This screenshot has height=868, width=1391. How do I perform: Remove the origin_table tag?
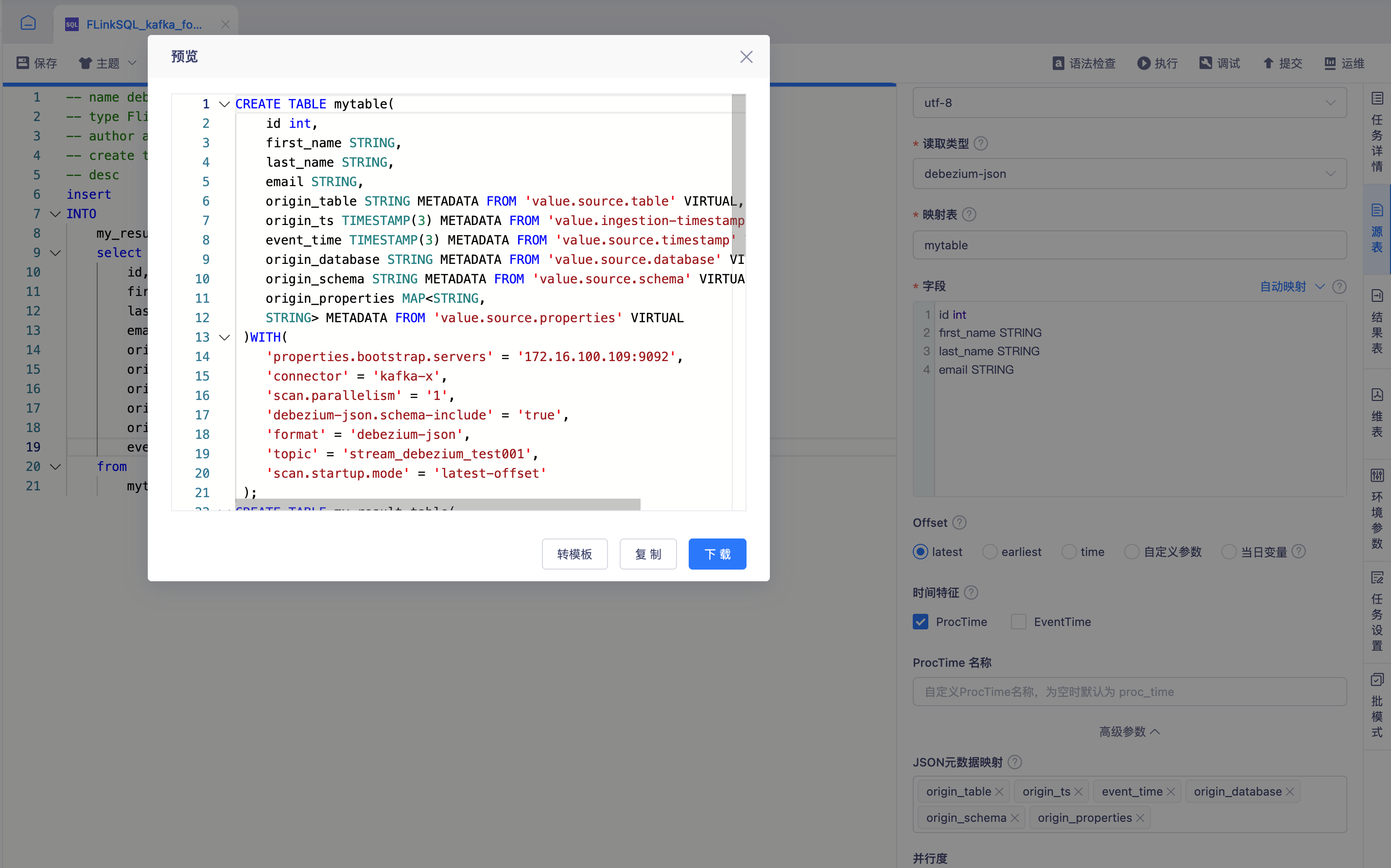pyautogui.click(x=999, y=792)
